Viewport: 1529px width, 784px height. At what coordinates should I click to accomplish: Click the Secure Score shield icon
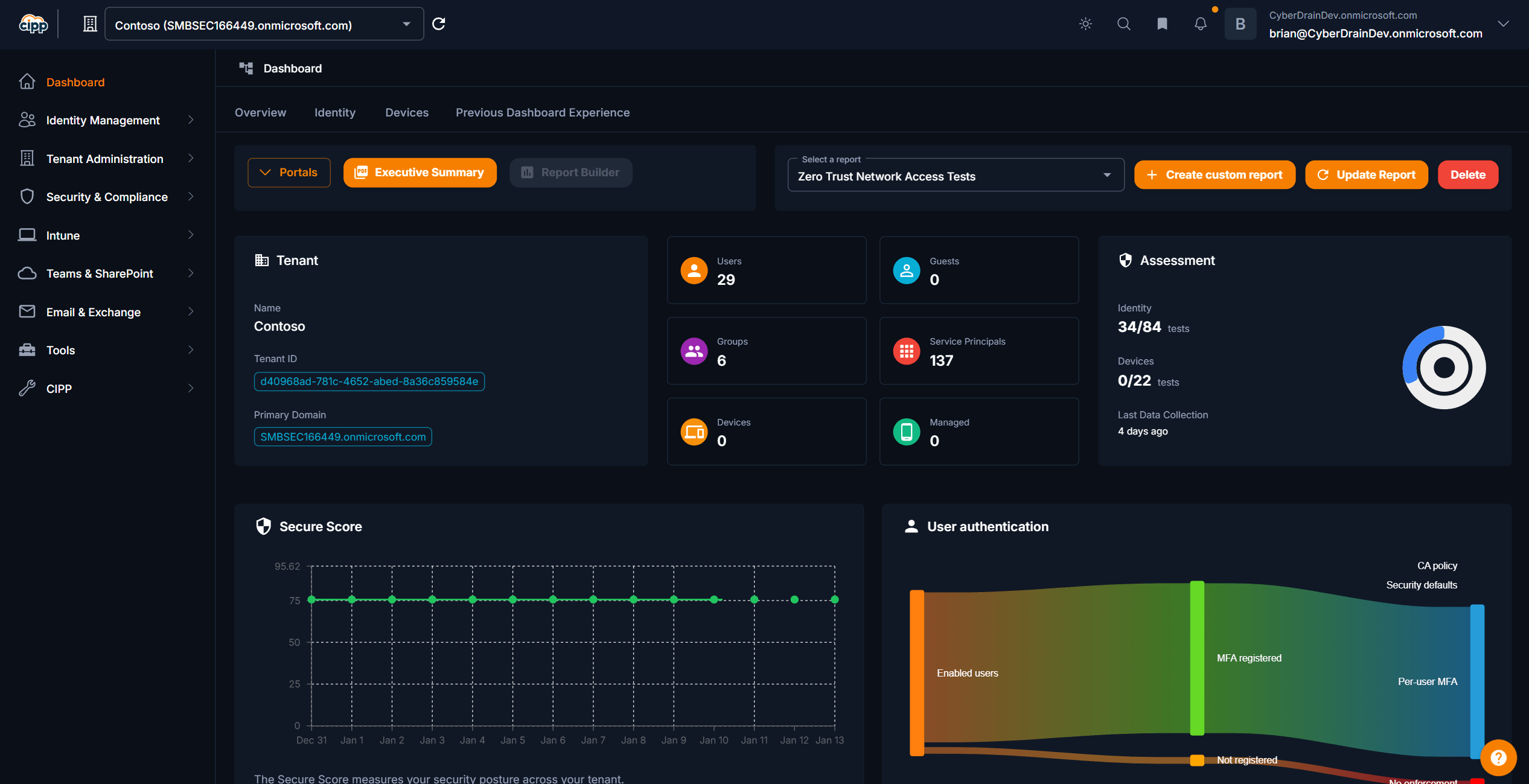click(x=263, y=526)
